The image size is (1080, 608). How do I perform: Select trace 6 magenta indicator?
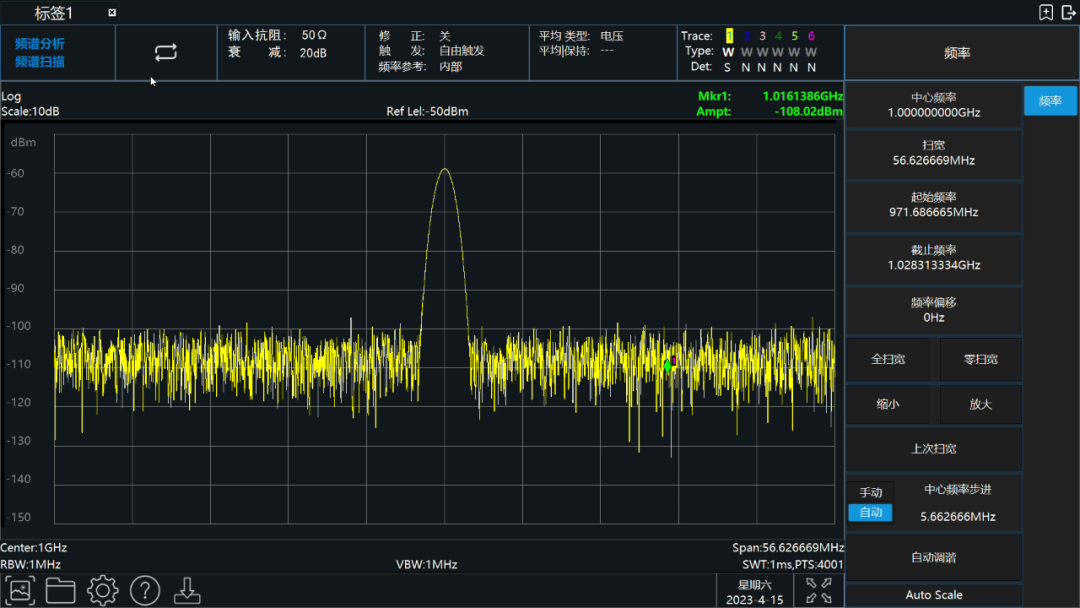point(811,36)
